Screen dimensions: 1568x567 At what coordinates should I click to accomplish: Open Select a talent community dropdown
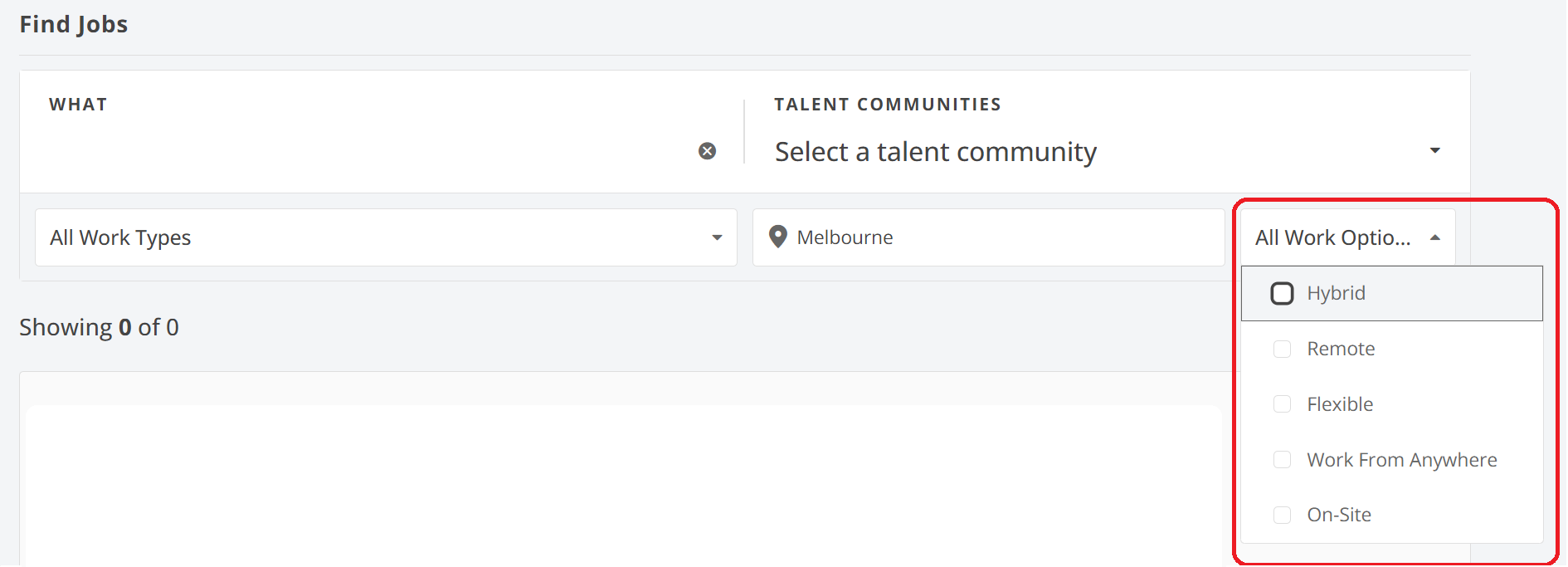(1079, 152)
